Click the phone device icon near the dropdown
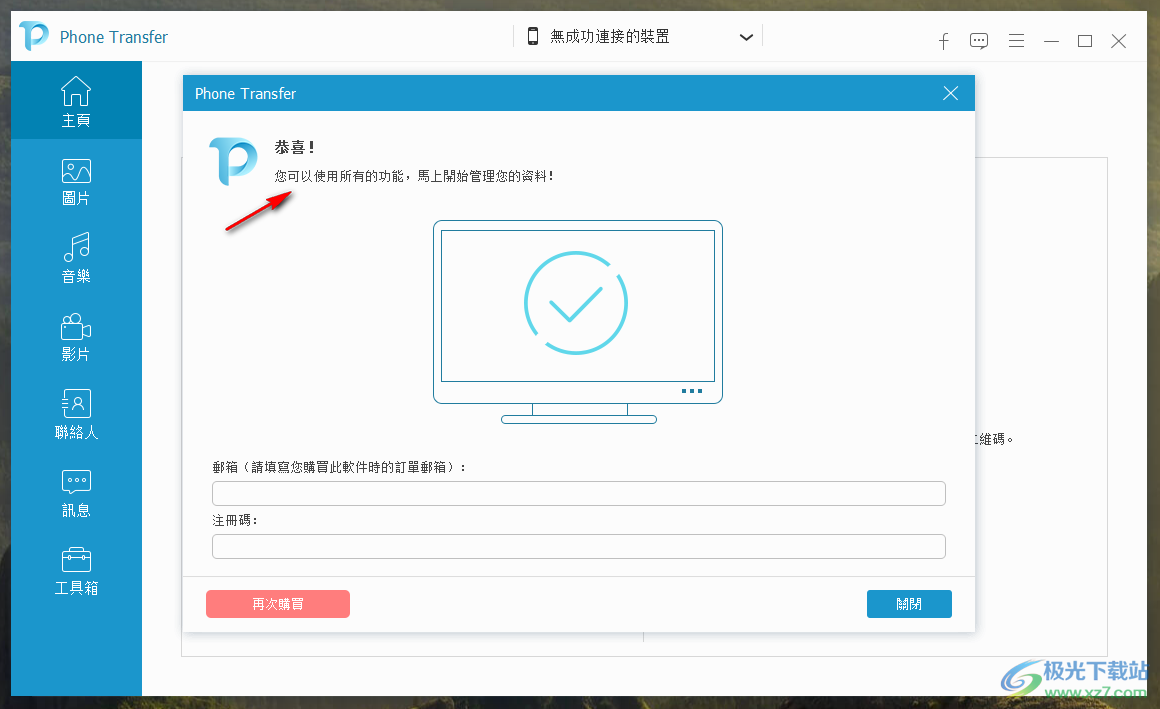The image size is (1160, 709). pos(533,36)
